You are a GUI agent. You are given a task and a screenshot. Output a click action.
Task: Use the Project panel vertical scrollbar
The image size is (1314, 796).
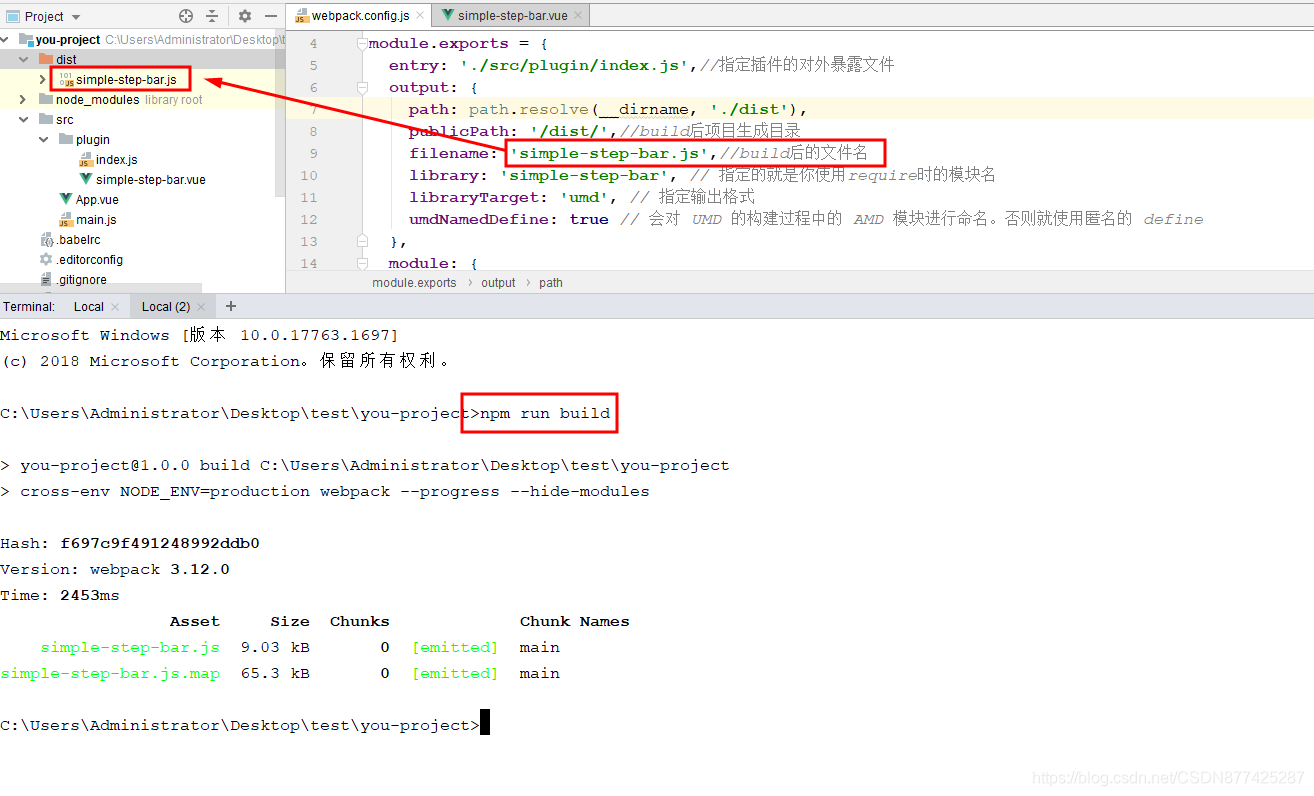280,113
